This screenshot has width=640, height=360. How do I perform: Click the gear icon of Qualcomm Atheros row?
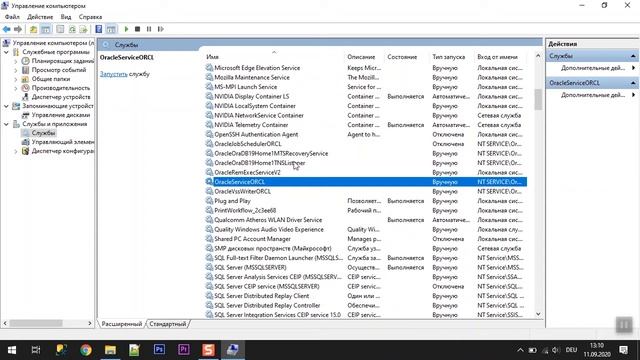coord(209,220)
